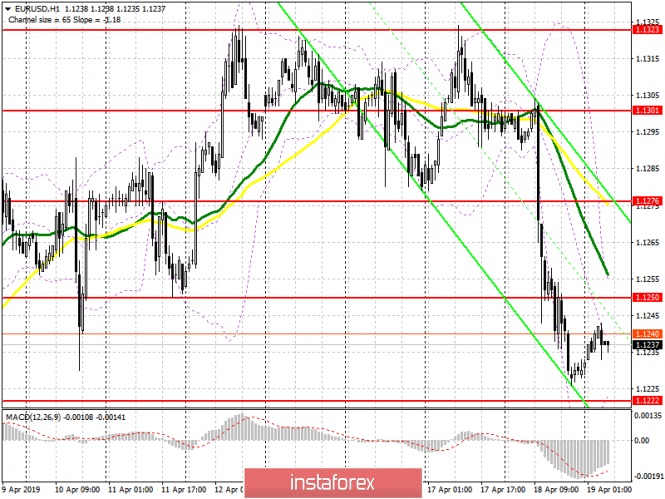The height and width of the screenshot is (499, 665).
Task: Click the 0.00135 MACD scale value
Action: tap(648, 415)
